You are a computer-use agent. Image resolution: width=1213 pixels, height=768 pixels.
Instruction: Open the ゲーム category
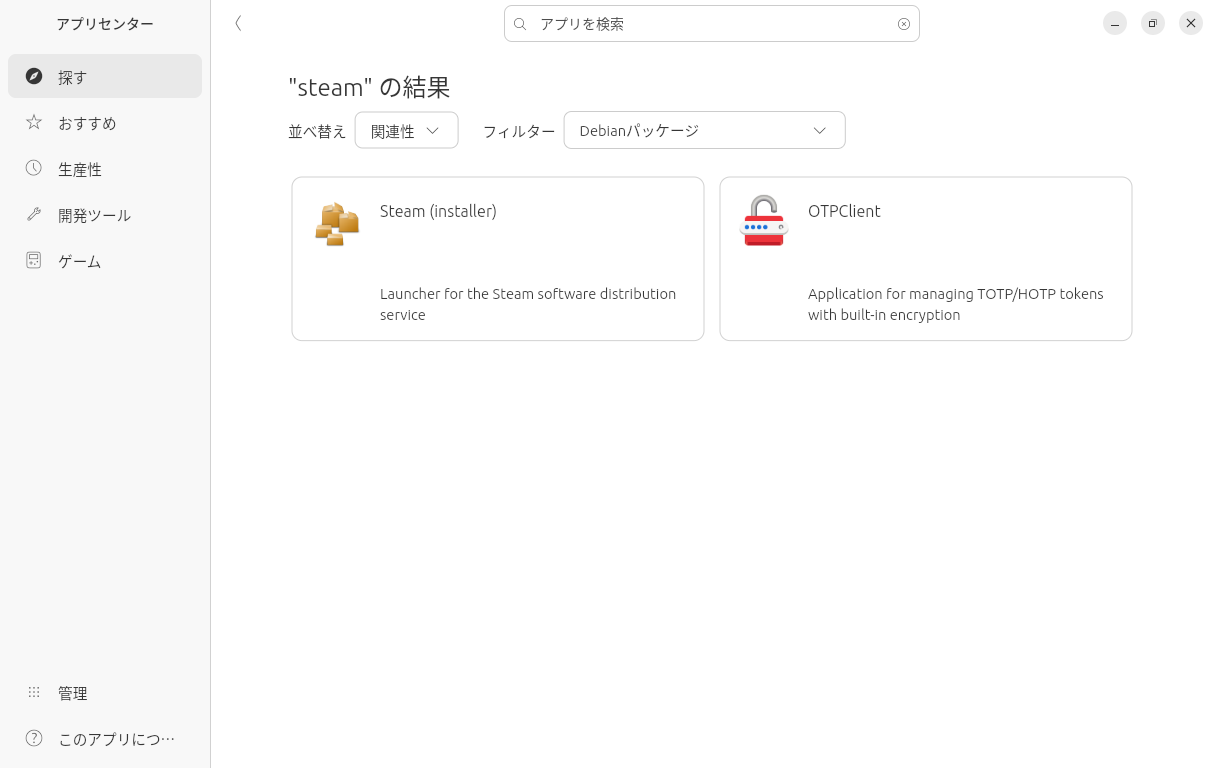pyautogui.click(x=105, y=260)
